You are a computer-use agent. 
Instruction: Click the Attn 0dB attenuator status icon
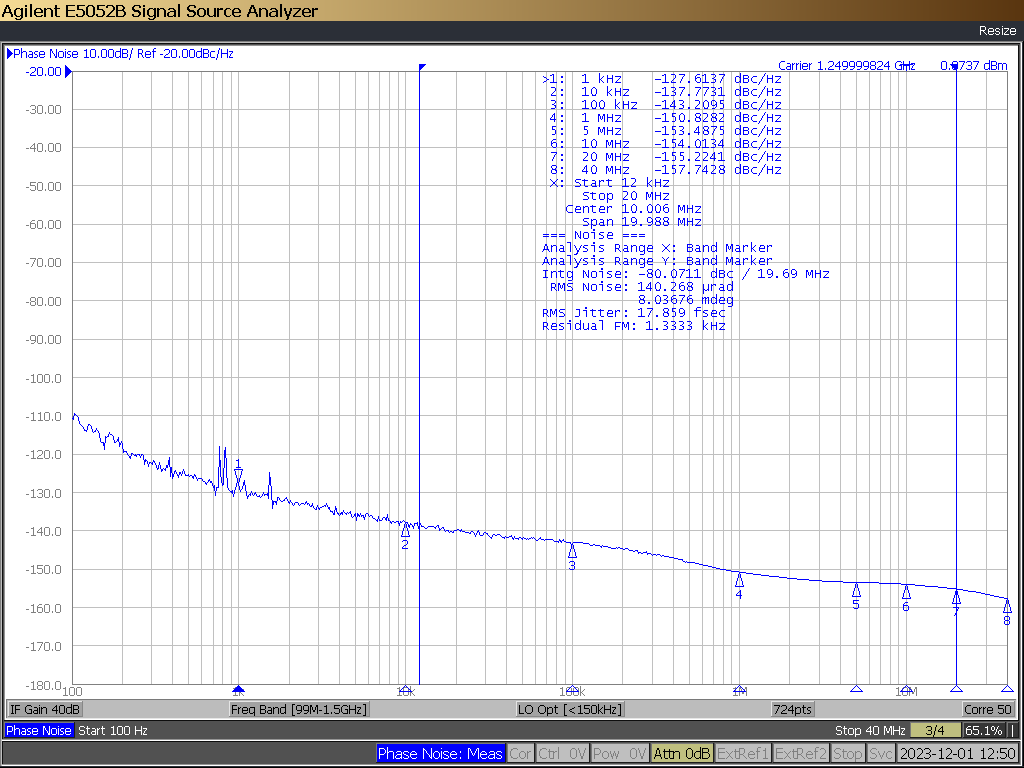[681, 754]
